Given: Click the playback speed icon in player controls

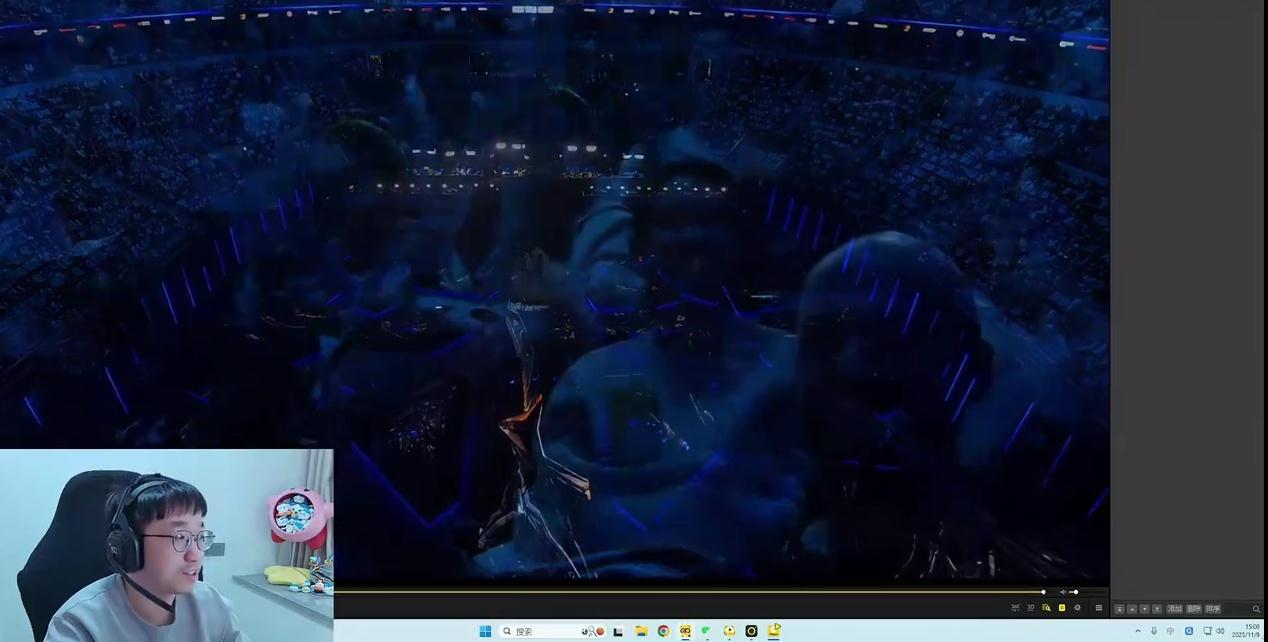Looking at the screenshot, I should pos(1030,607).
